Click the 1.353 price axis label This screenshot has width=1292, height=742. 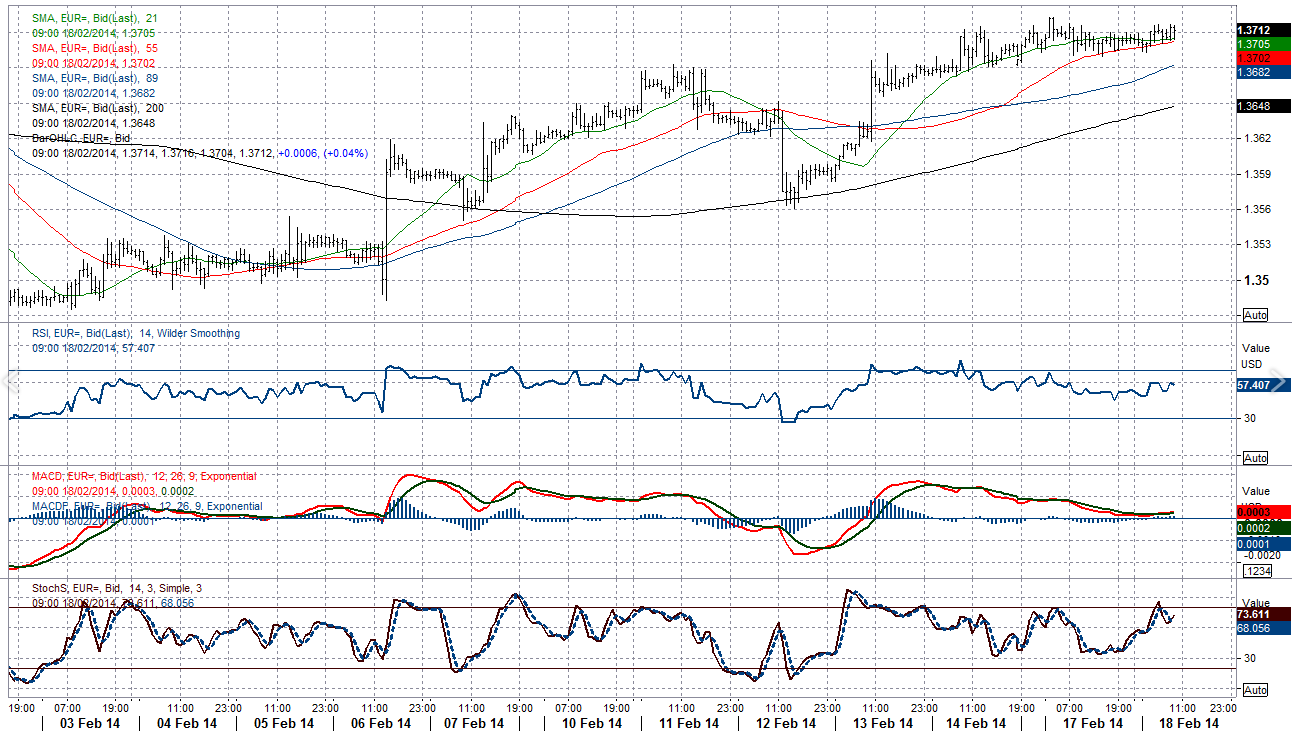pos(1256,244)
